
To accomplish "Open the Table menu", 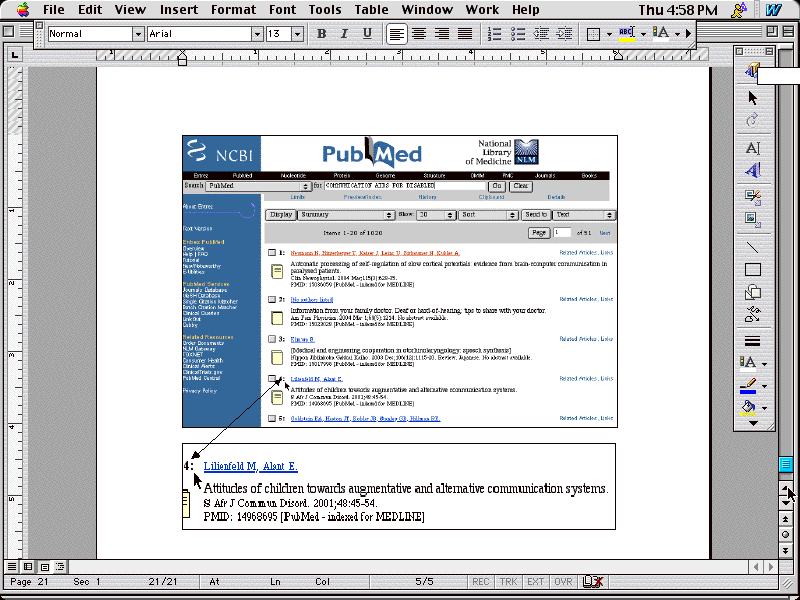I will [x=371, y=10].
